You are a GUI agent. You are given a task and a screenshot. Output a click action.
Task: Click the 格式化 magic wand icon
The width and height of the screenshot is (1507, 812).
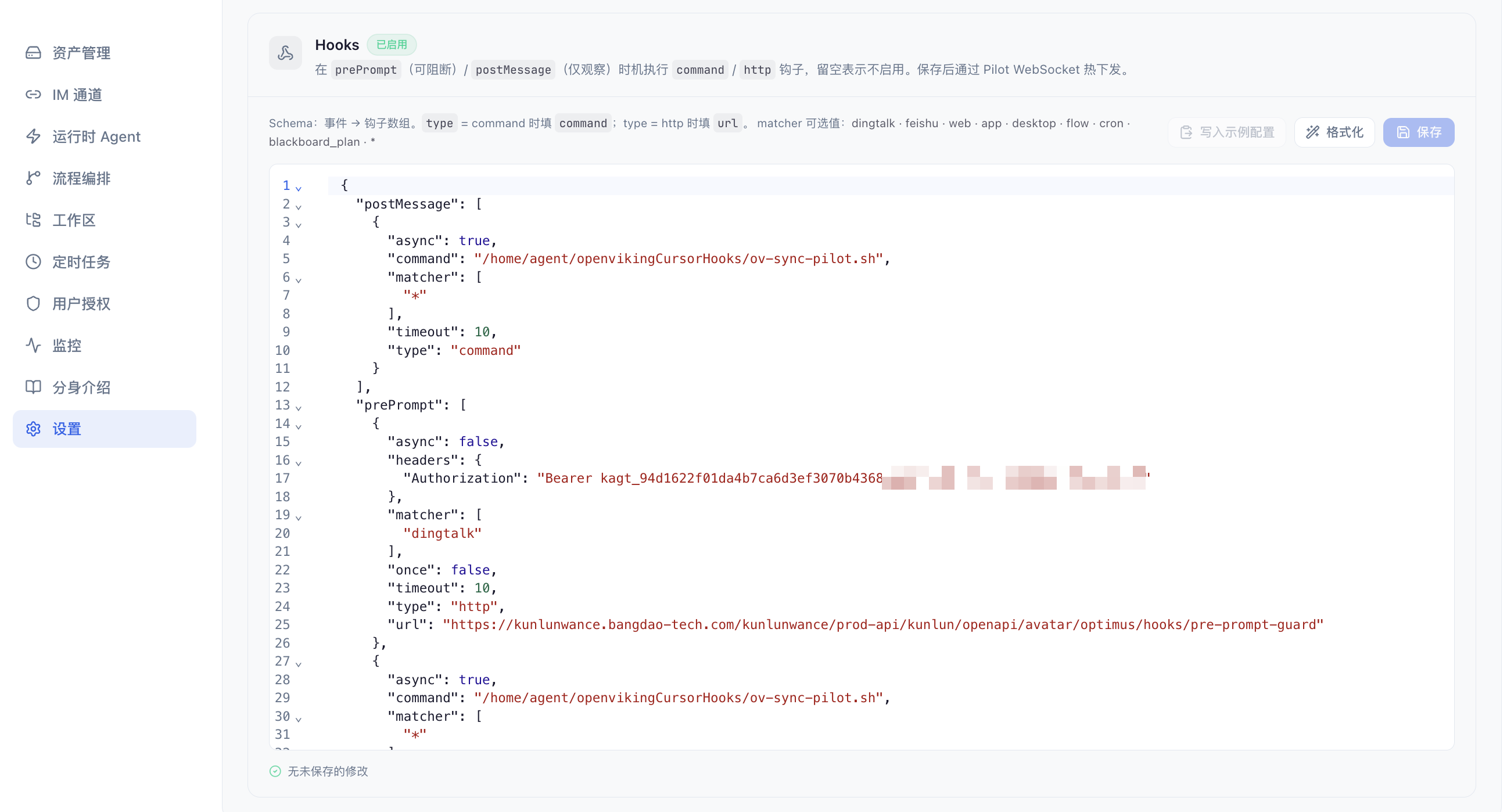coord(1313,132)
